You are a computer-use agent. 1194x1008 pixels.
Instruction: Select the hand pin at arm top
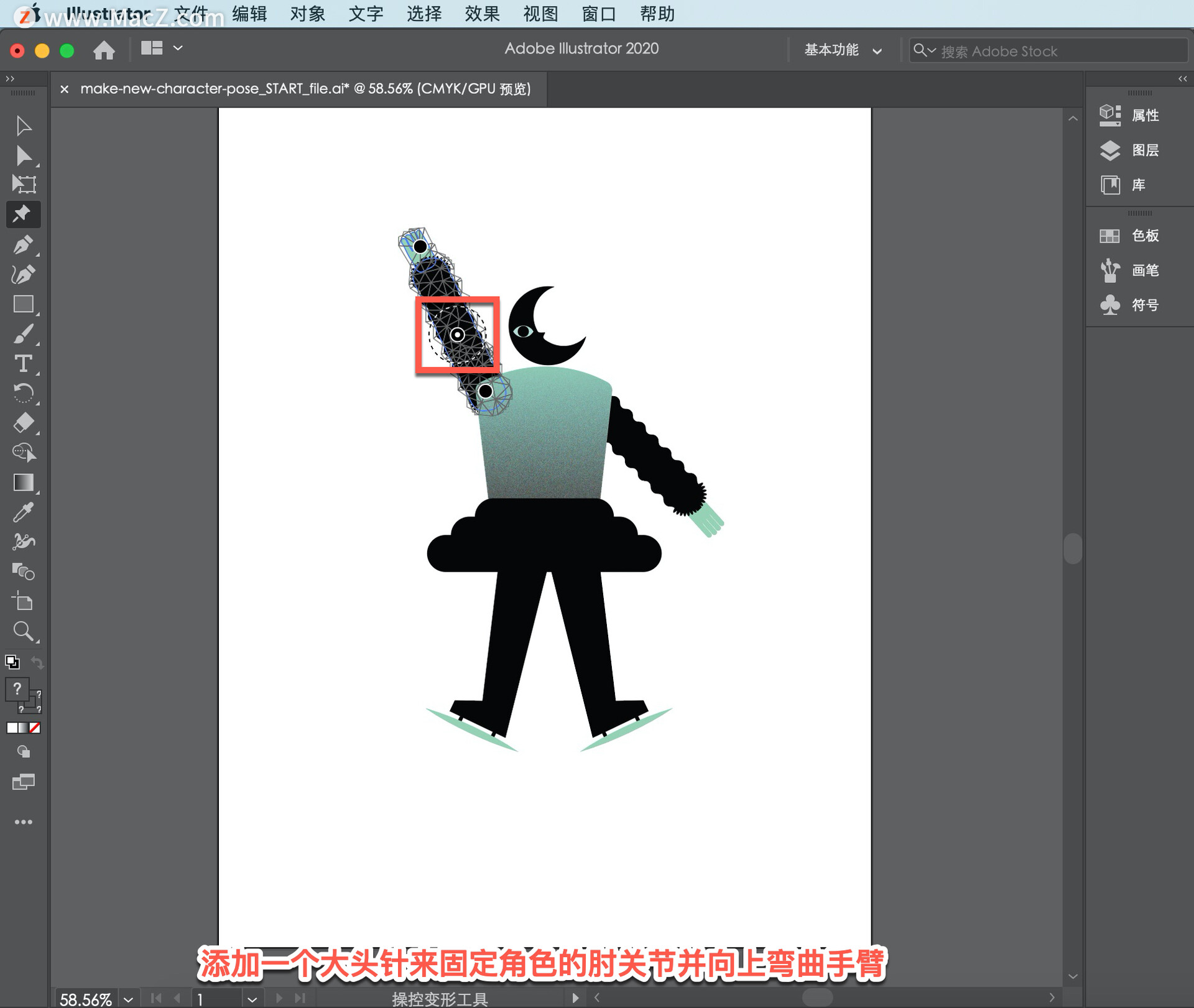(420, 247)
